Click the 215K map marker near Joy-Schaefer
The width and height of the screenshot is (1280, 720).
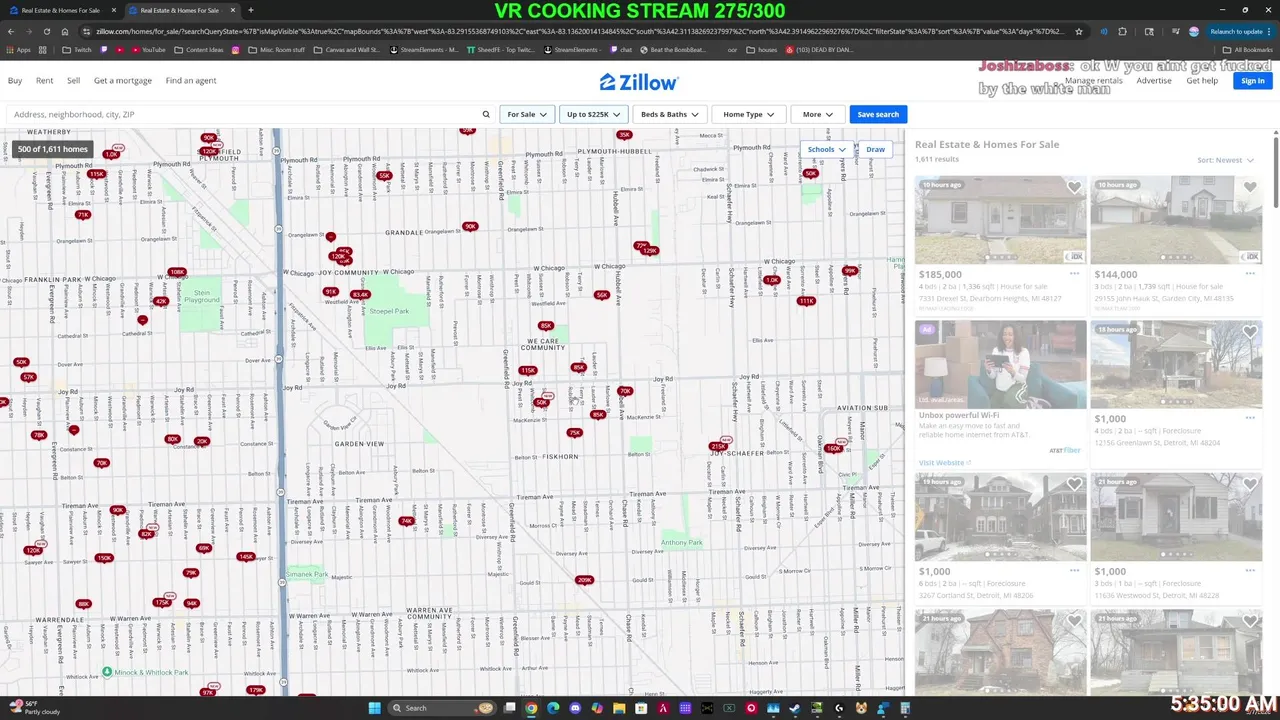[717, 446]
